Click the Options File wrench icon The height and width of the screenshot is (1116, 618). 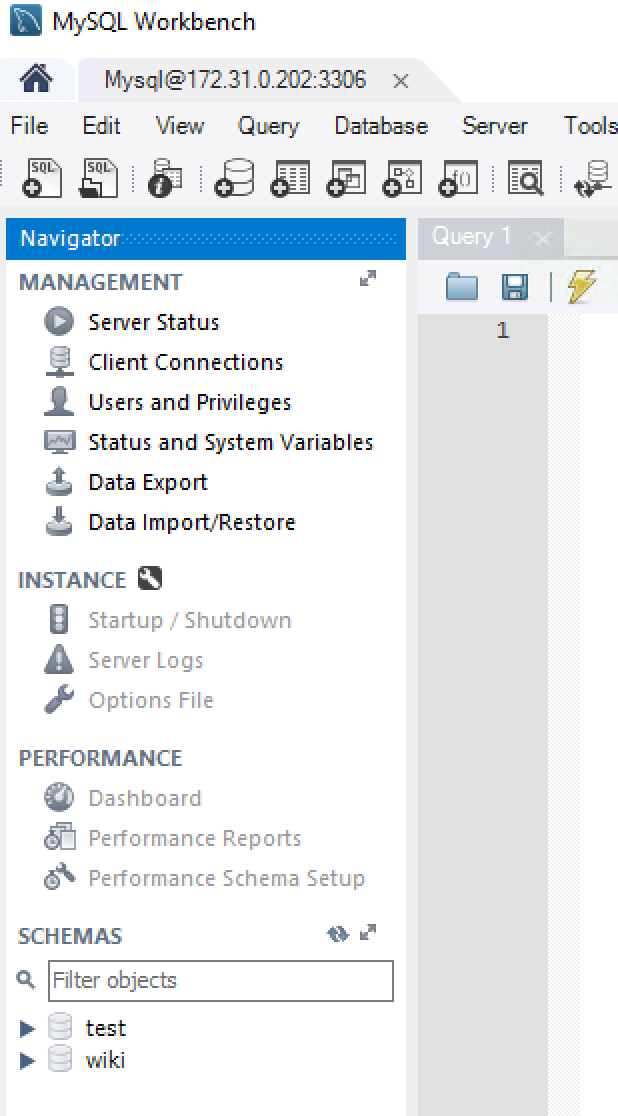pyautogui.click(x=58, y=699)
